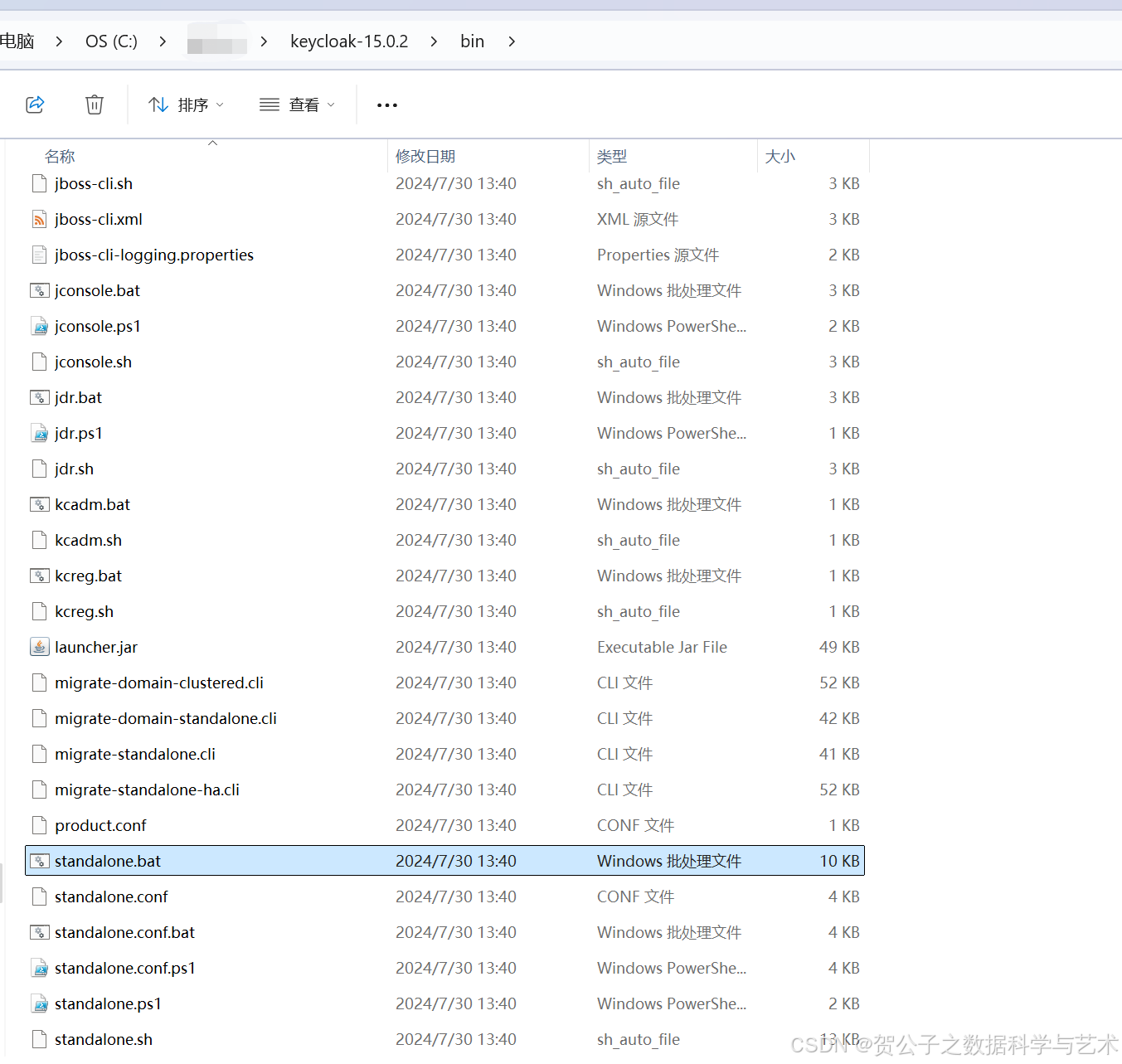The height and width of the screenshot is (1064, 1122).
Task: Expand the chevron after 电脑
Action: [x=59, y=41]
